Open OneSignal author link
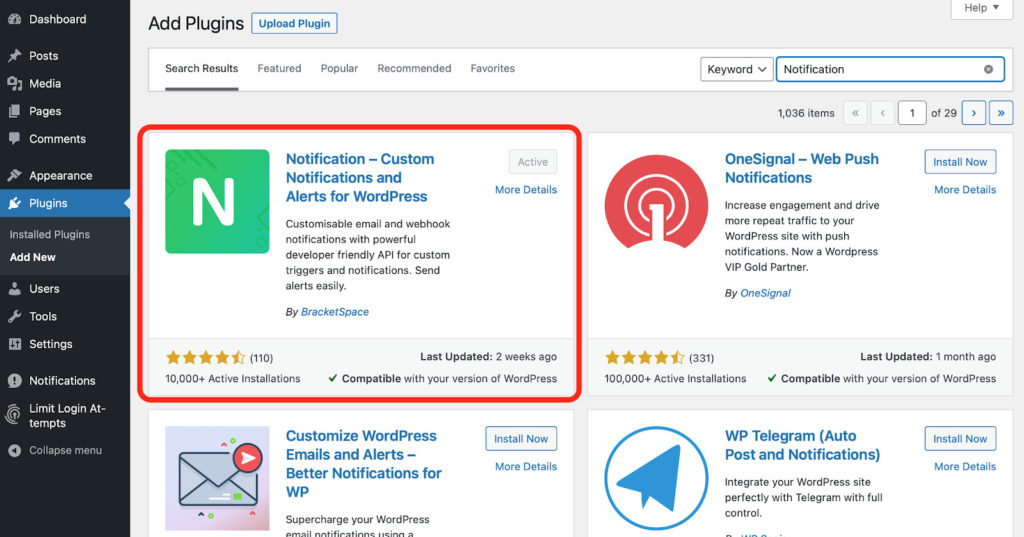This screenshot has height=537, width=1024. (765, 293)
